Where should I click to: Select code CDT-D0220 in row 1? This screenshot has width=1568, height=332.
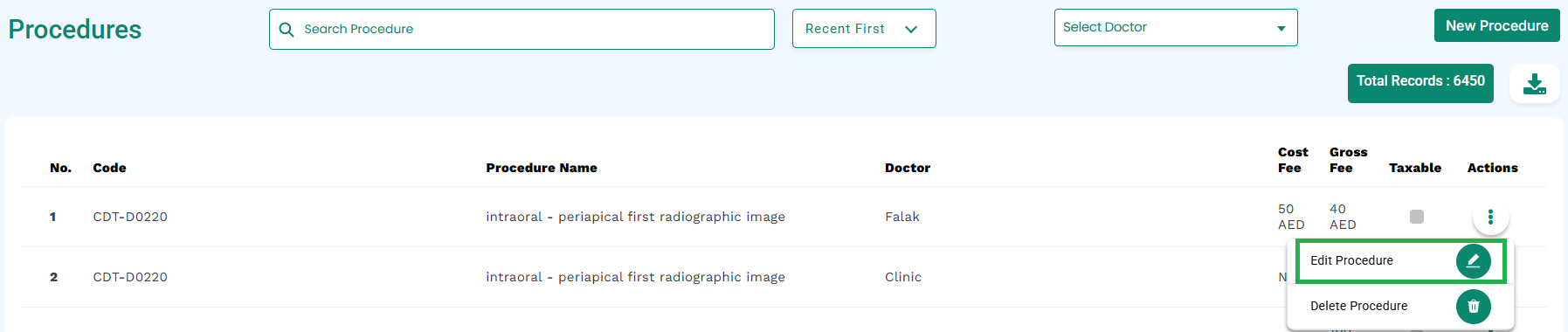point(130,217)
